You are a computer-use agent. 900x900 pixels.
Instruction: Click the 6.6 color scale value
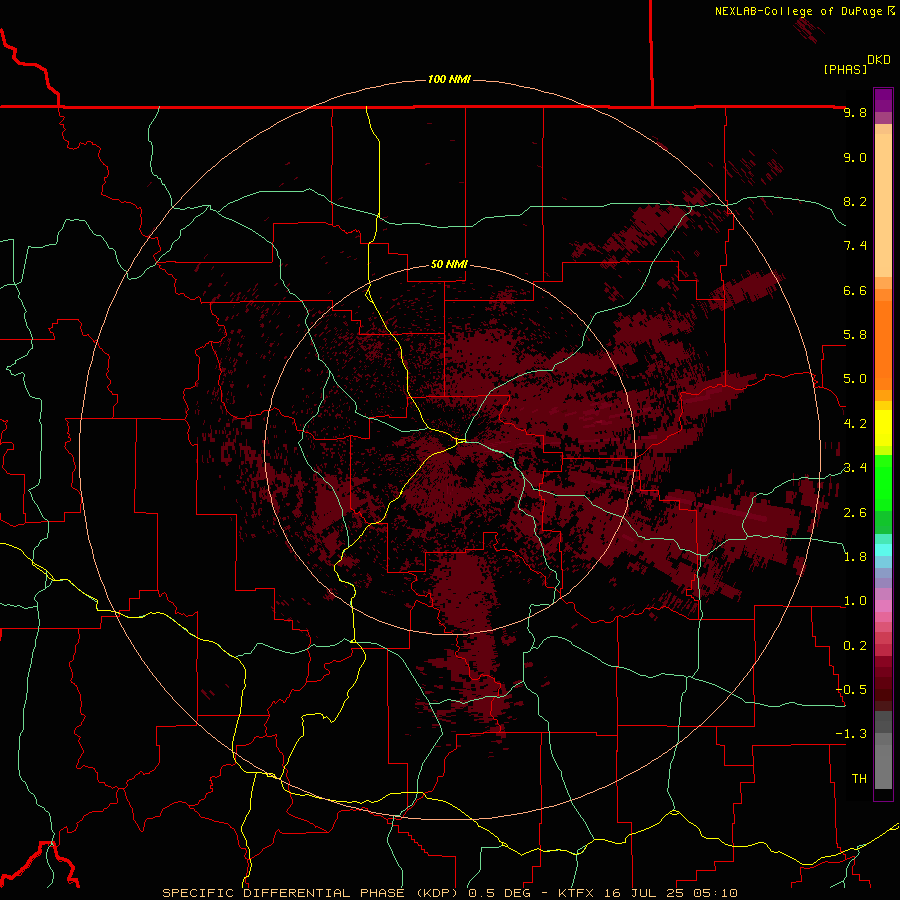(x=855, y=290)
